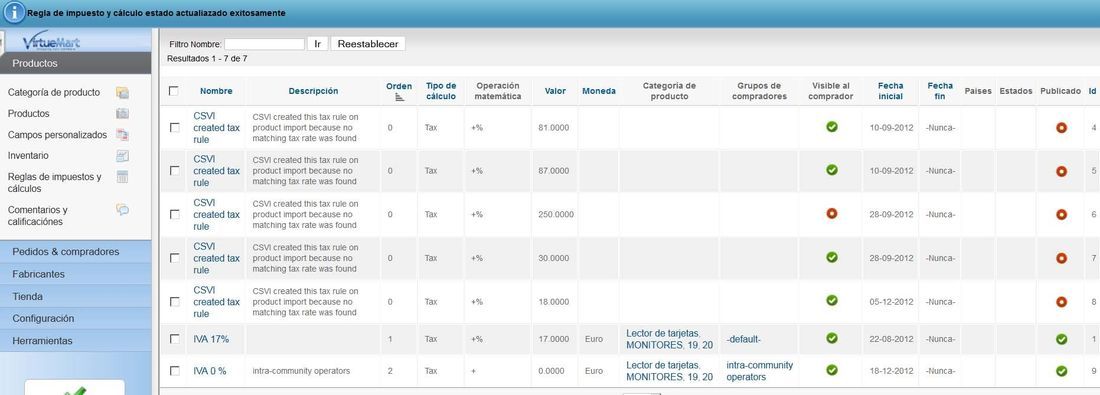The width and height of the screenshot is (1100, 395).
Task: Focus the Filtro Nombre text field
Action: click(x=264, y=44)
